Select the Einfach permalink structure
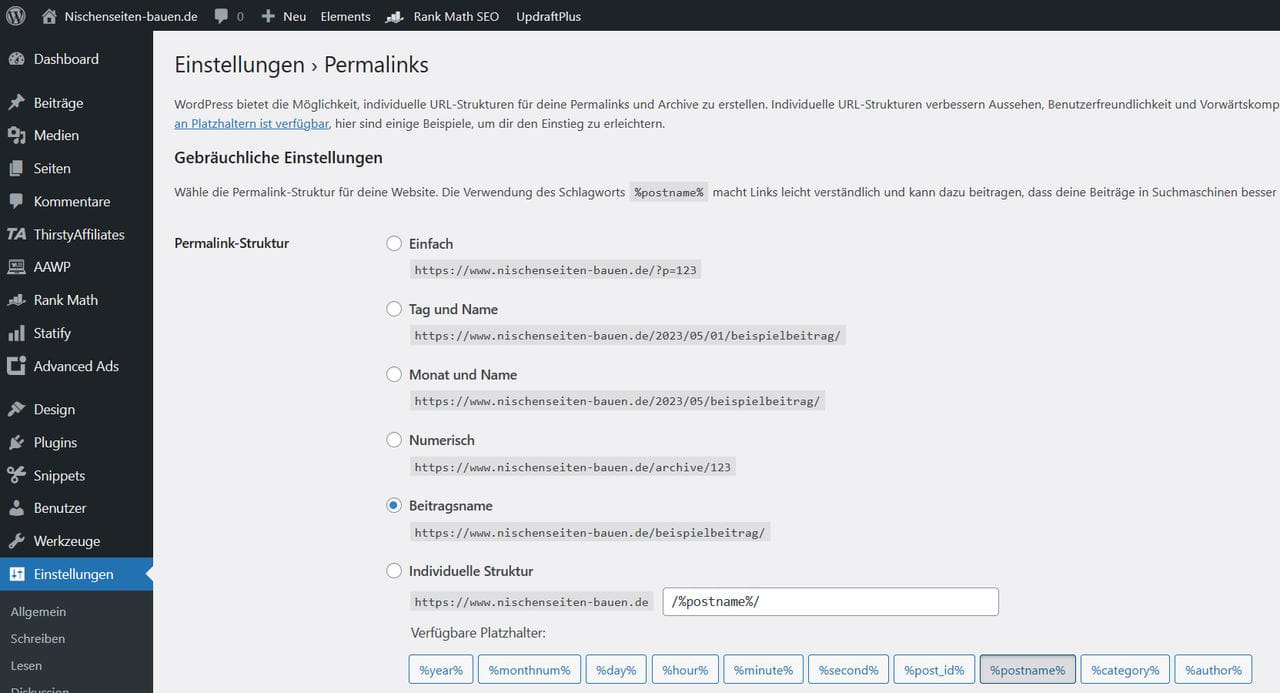Image resolution: width=1280 pixels, height=693 pixels. 394,243
